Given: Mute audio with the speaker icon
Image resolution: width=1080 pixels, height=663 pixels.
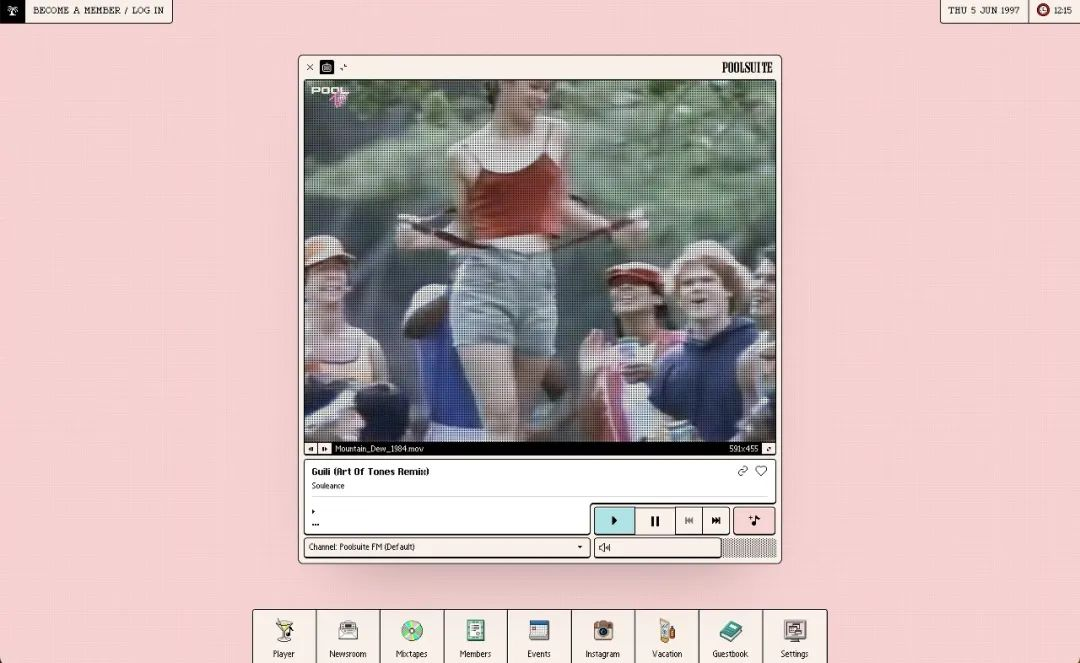Looking at the screenshot, I should (605, 547).
